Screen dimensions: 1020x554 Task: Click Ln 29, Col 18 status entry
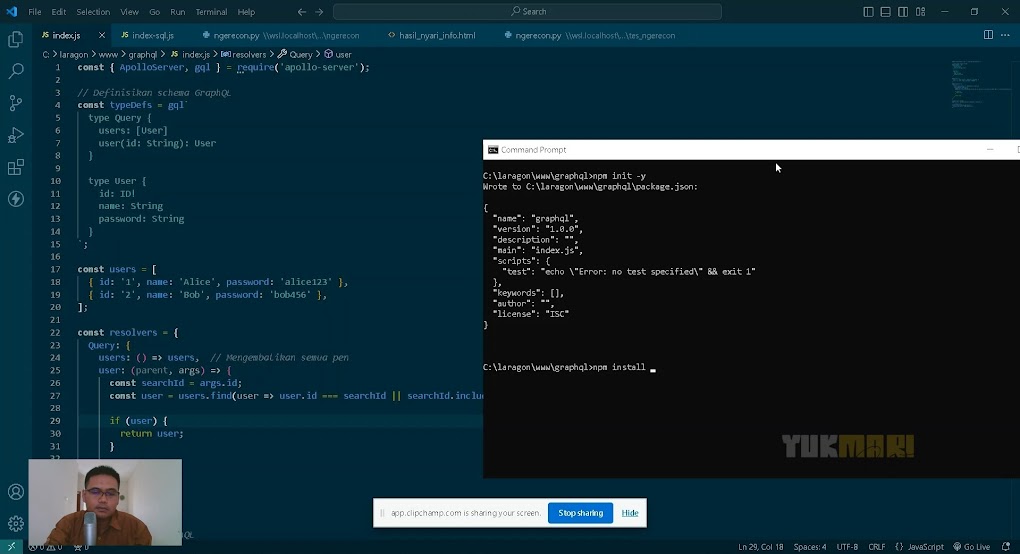coord(760,547)
